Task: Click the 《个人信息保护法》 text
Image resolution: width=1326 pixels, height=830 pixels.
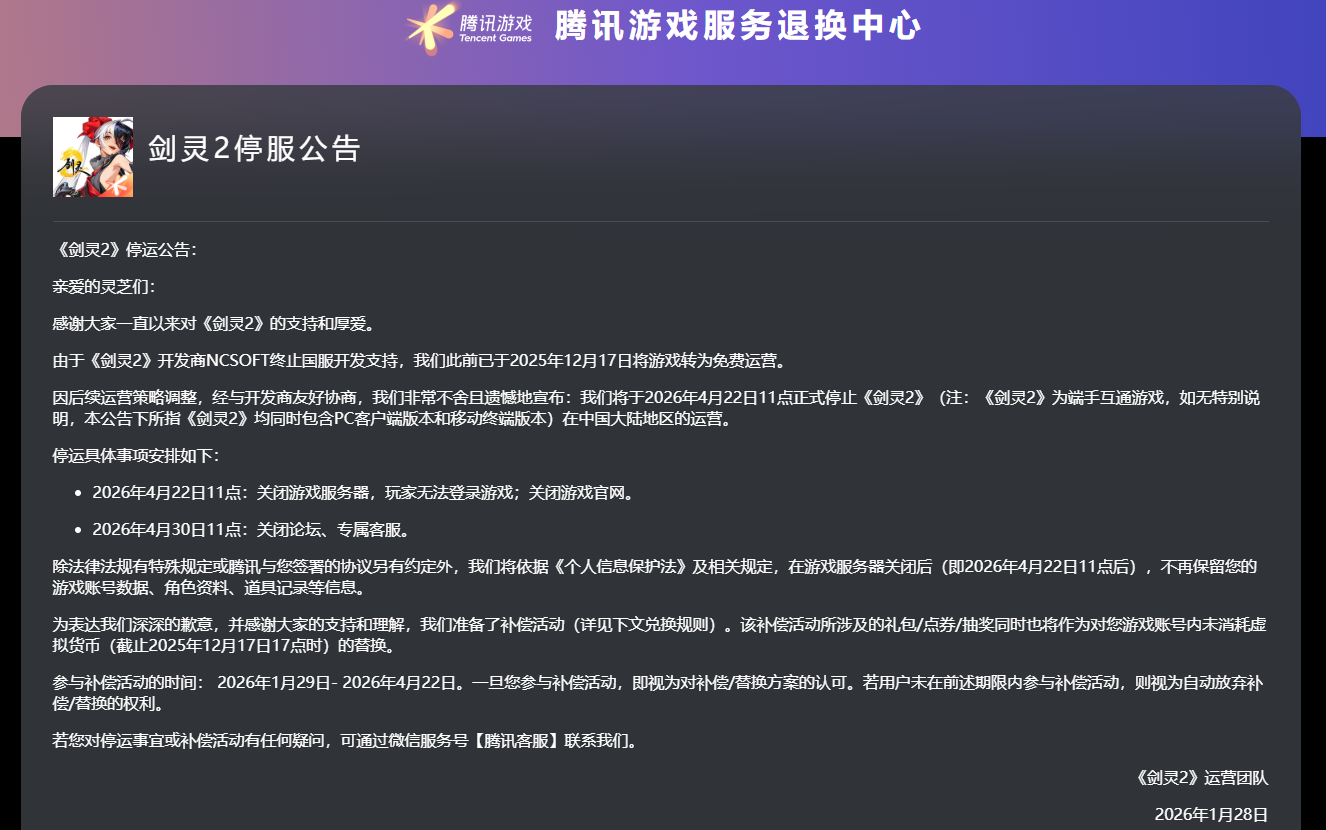Action: click(610, 567)
